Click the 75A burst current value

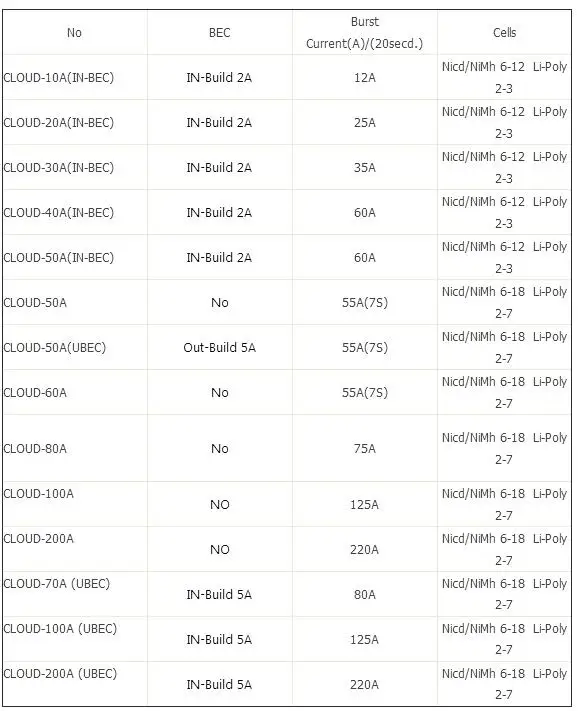coord(365,448)
